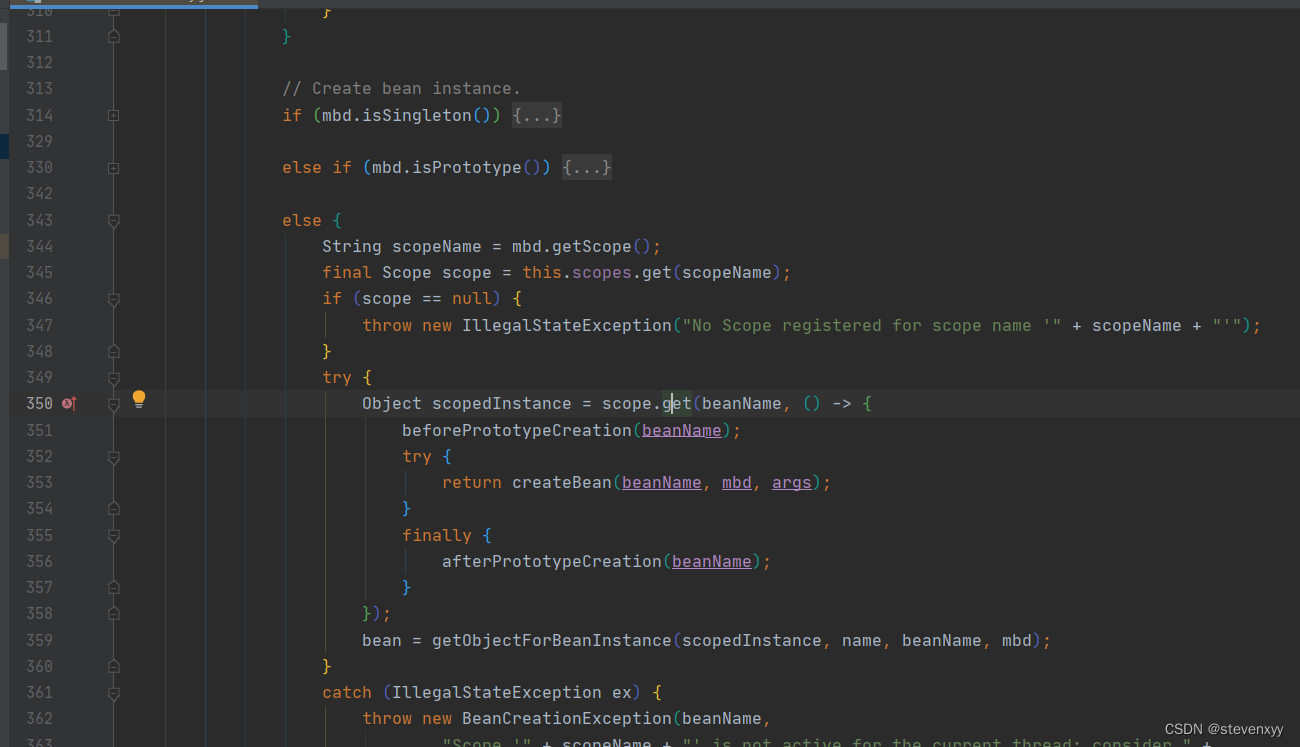1300x747 pixels.
Task: Click IllegalStateException constructor on line 347
Action: tap(566, 325)
